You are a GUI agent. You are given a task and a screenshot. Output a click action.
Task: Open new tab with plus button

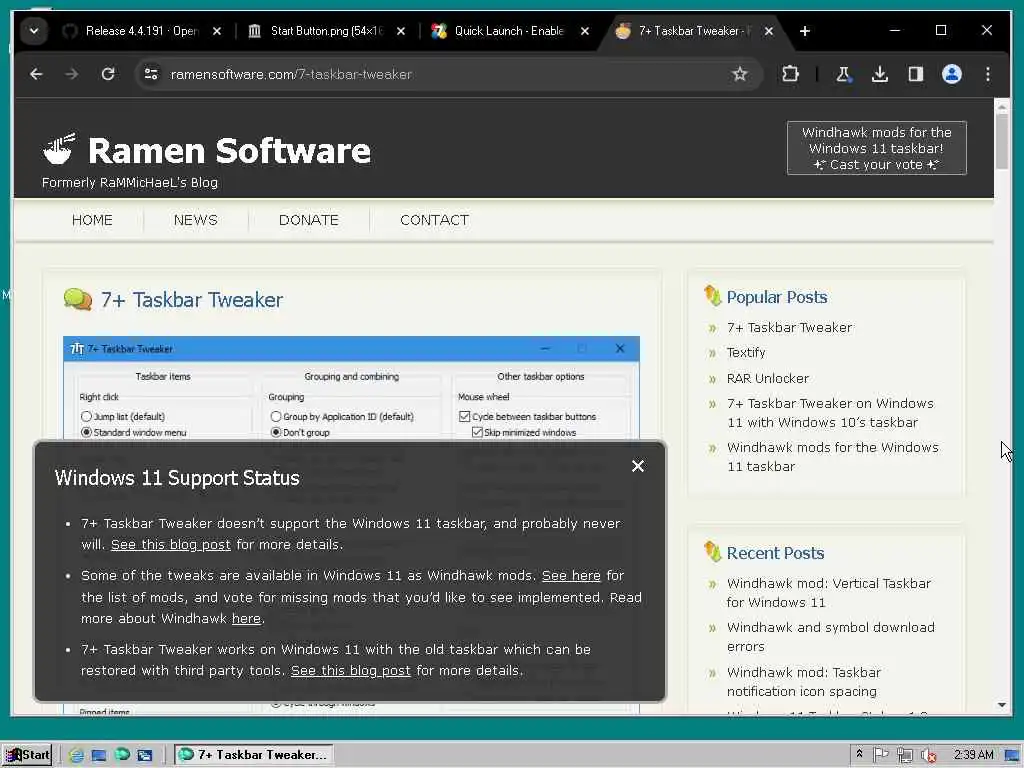point(805,31)
